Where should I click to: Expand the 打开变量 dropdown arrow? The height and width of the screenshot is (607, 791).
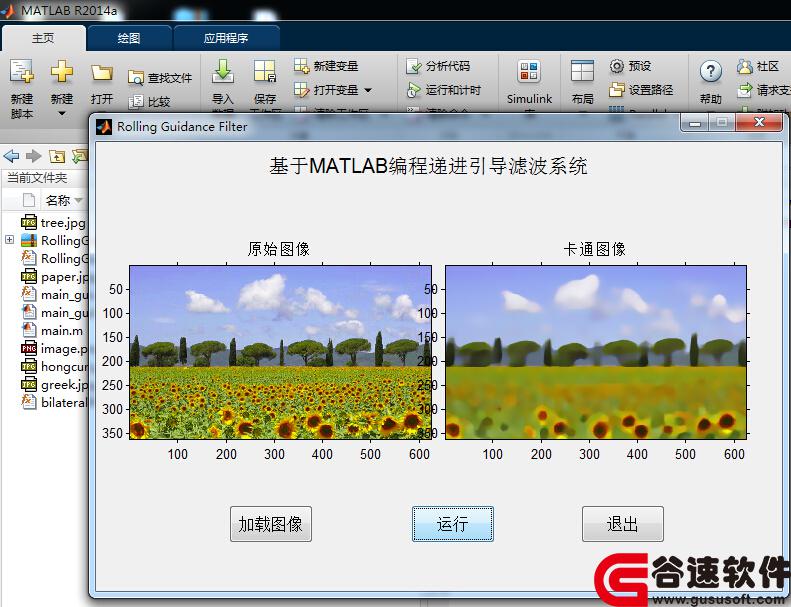point(368,90)
